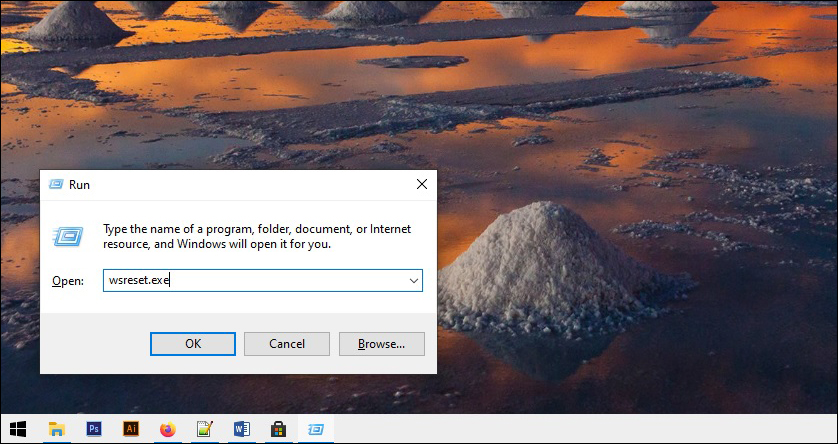
Task: Launch Illustrator from the taskbar
Action: 130,429
